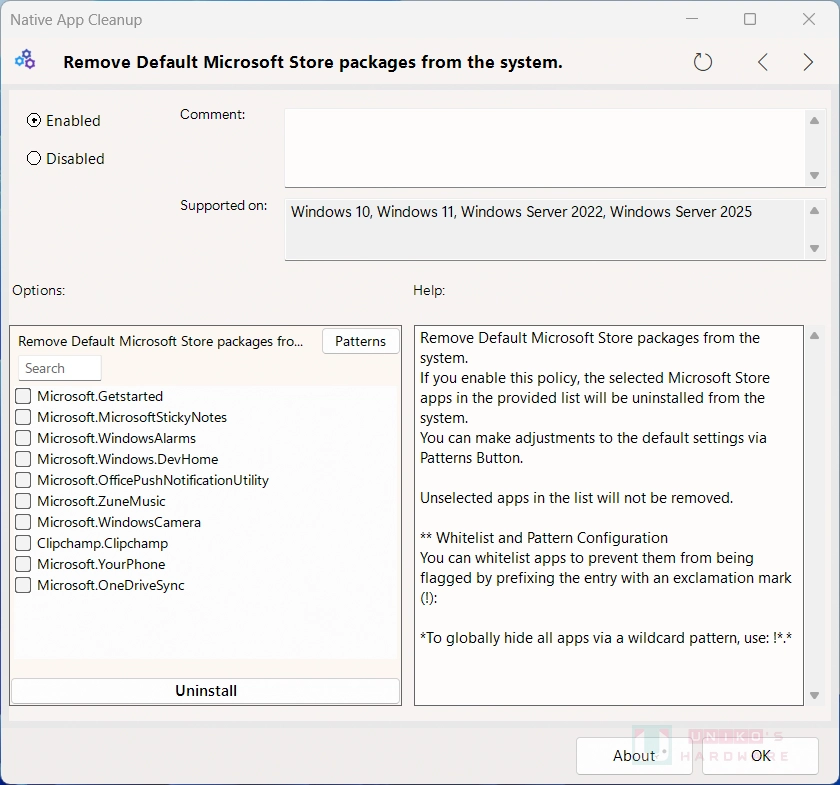Minimize the Native App Cleanup window
The height and width of the screenshot is (785, 840).
(x=692, y=19)
